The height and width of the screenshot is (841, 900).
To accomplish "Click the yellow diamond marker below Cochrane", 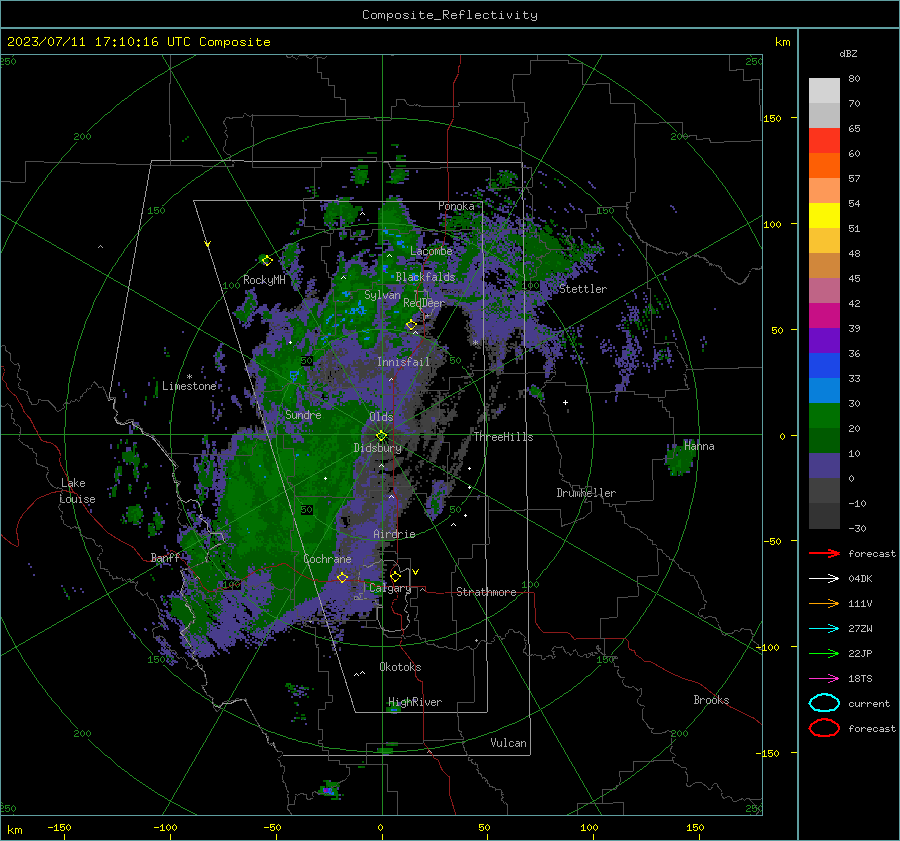I will tap(343, 577).
